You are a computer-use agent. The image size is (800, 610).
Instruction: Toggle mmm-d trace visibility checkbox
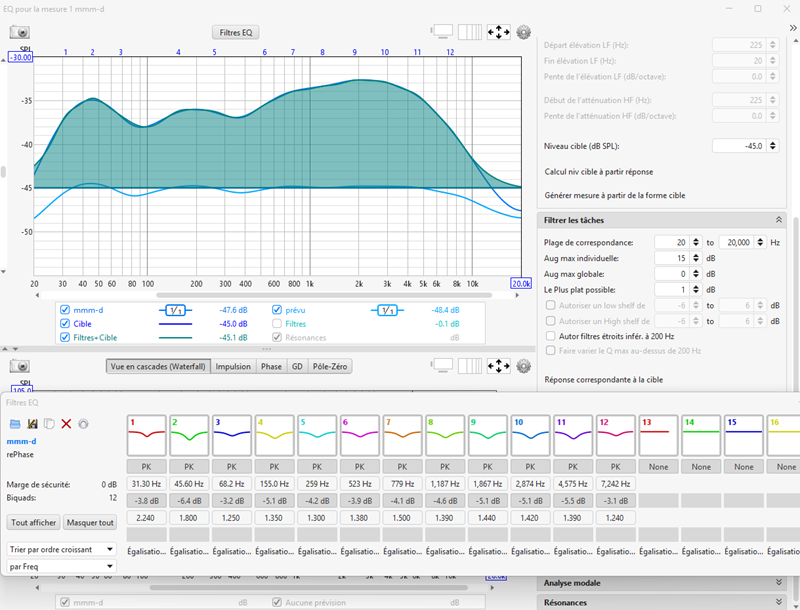tap(65, 310)
